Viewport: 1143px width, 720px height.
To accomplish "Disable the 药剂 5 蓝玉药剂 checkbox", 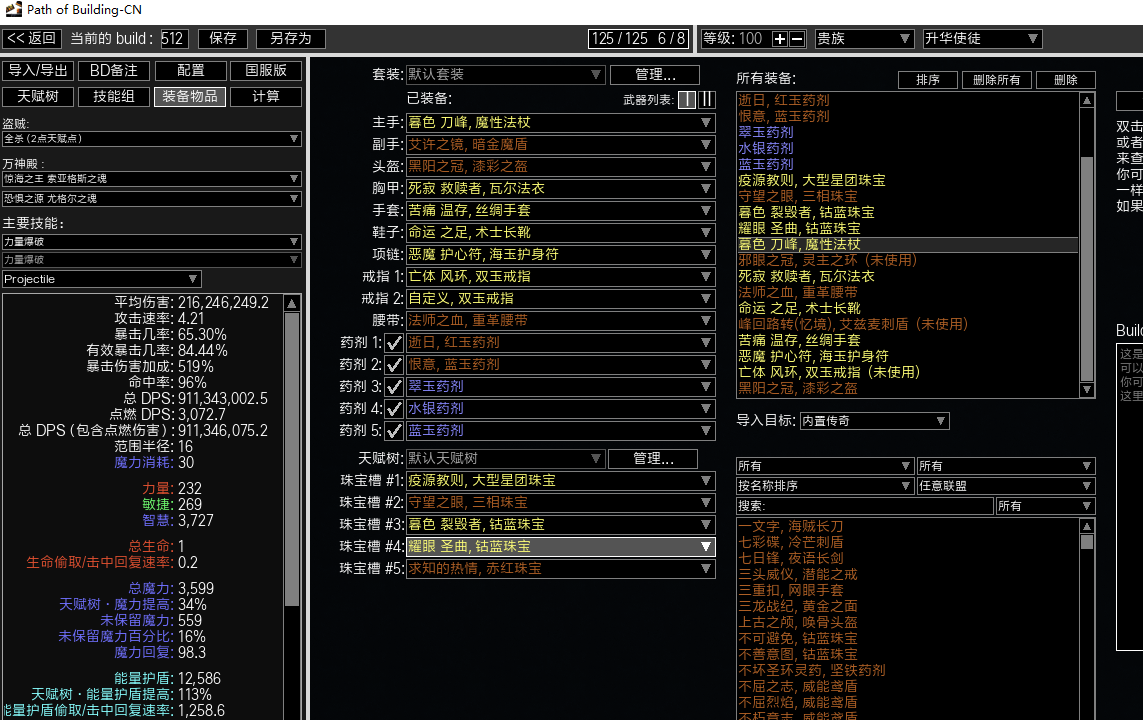I will click(394, 431).
